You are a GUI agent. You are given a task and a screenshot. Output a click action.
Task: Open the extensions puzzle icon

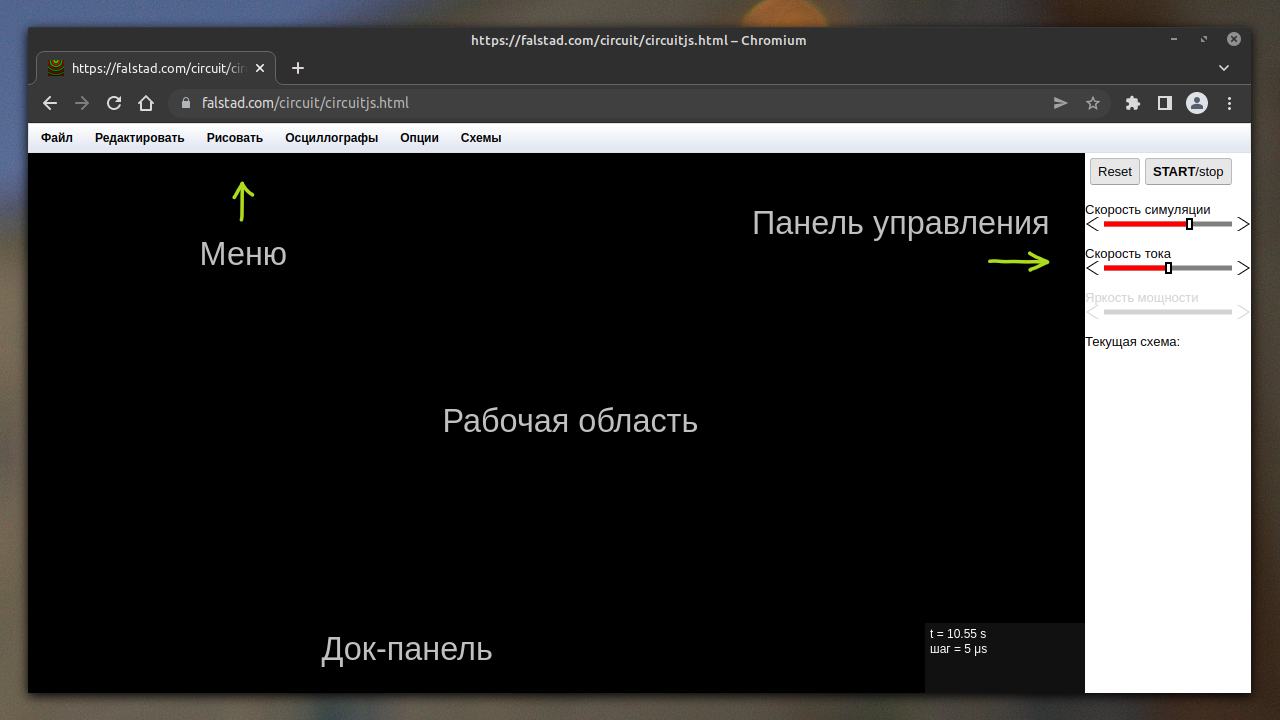click(x=1133, y=103)
